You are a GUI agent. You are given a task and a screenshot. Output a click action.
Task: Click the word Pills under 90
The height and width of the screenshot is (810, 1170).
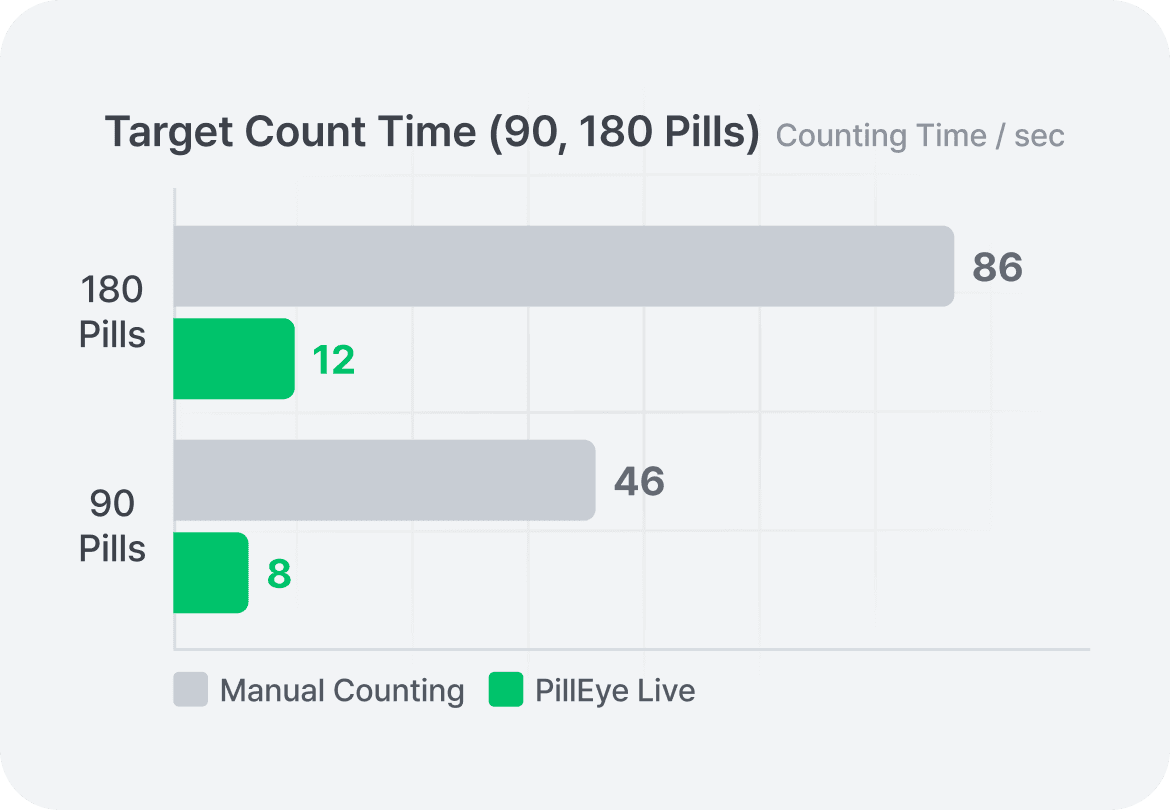[x=112, y=549]
